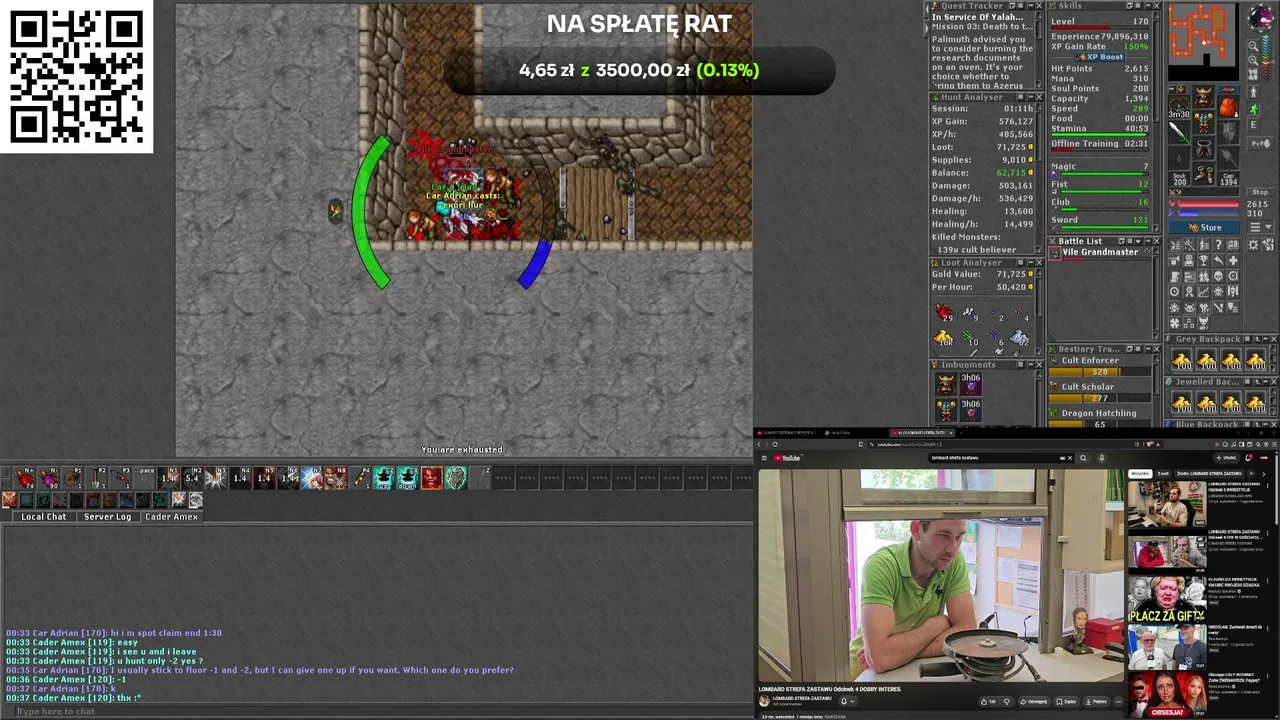Screen dimensions: 1280x720
Task: Switch to the Server Log tab
Action: point(107,517)
